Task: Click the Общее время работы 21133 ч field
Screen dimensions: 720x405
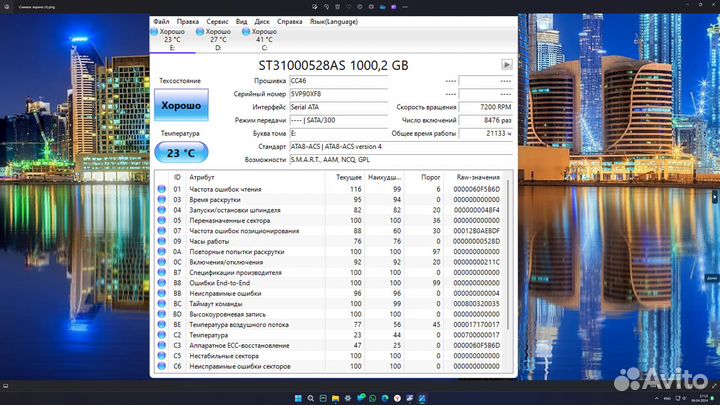Action: [x=486, y=134]
